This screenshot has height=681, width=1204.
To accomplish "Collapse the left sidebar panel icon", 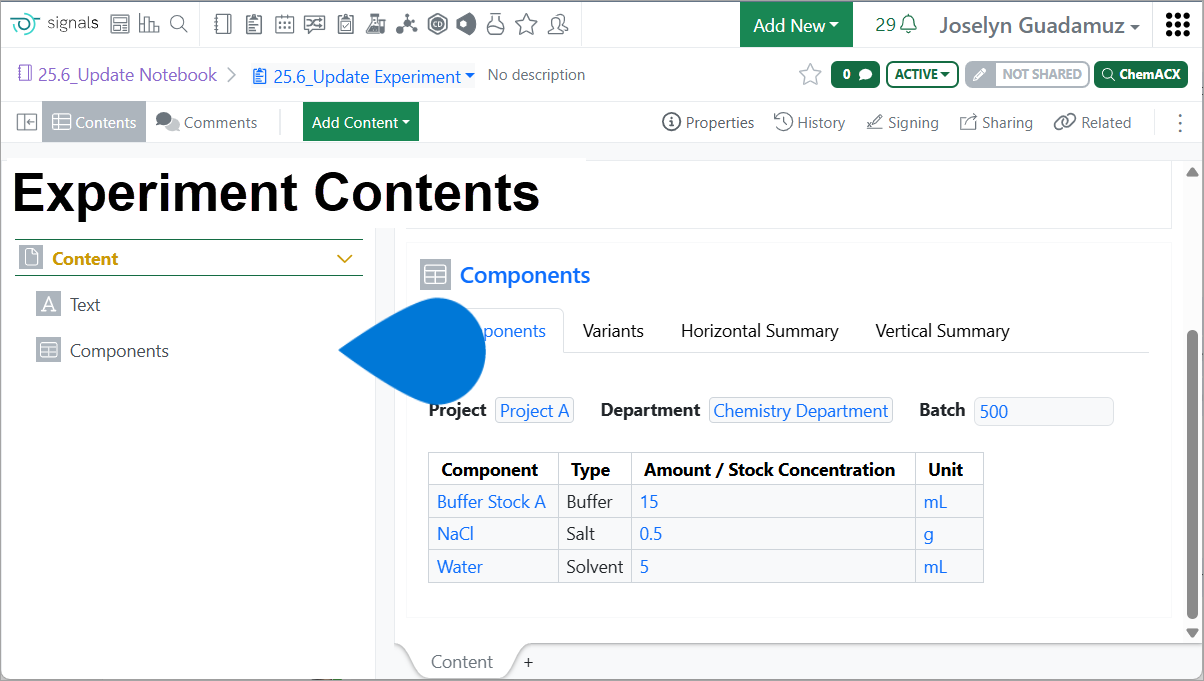I will pos(27,122).
